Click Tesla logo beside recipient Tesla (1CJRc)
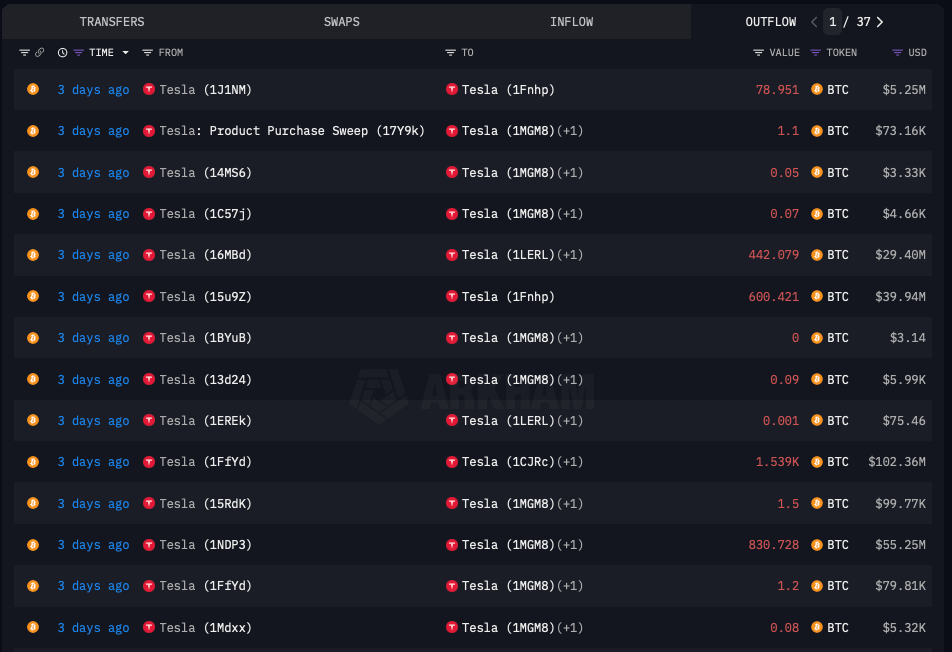The width and height of the screenshot is (952, 652). point(451,462)
